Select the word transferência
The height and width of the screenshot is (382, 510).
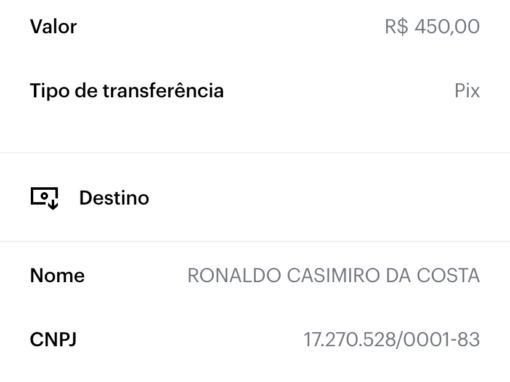click(163, 91)
